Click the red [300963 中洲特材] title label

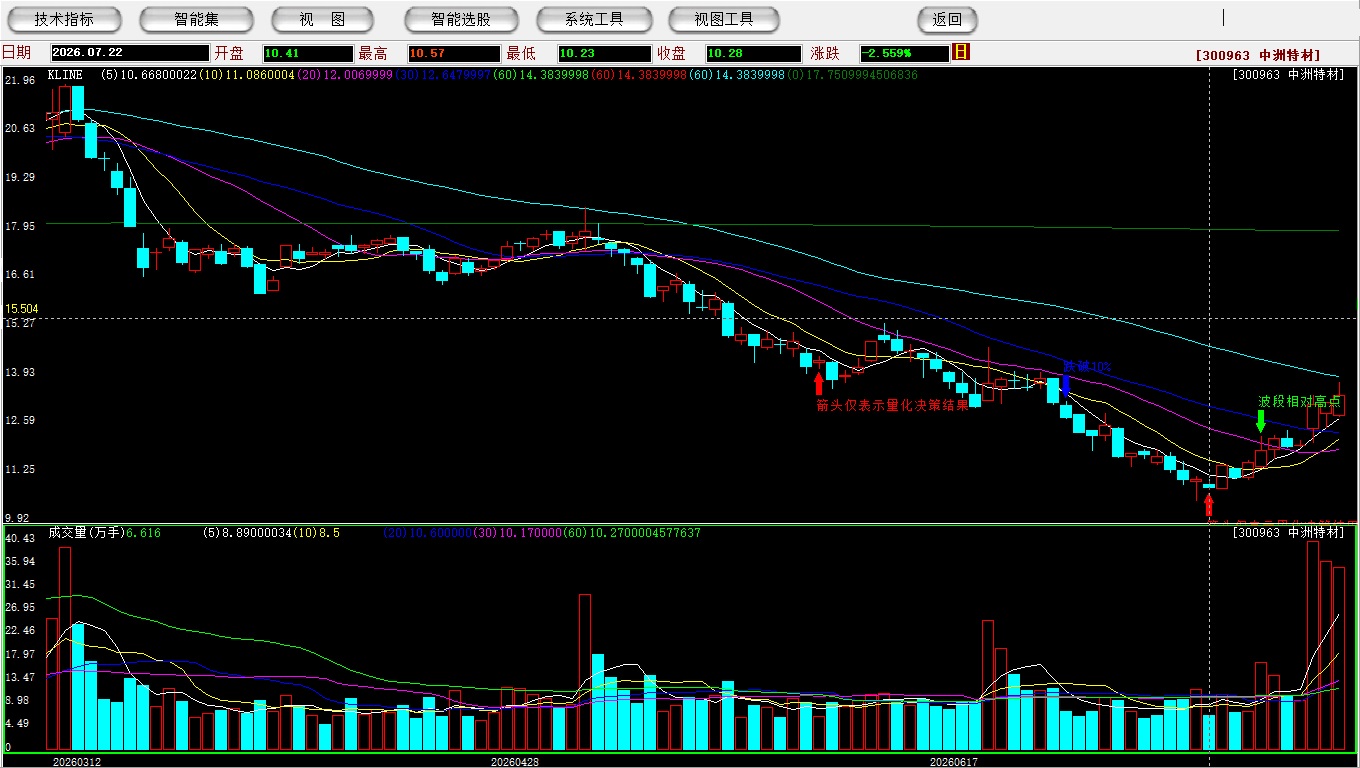click(1258, 55)
